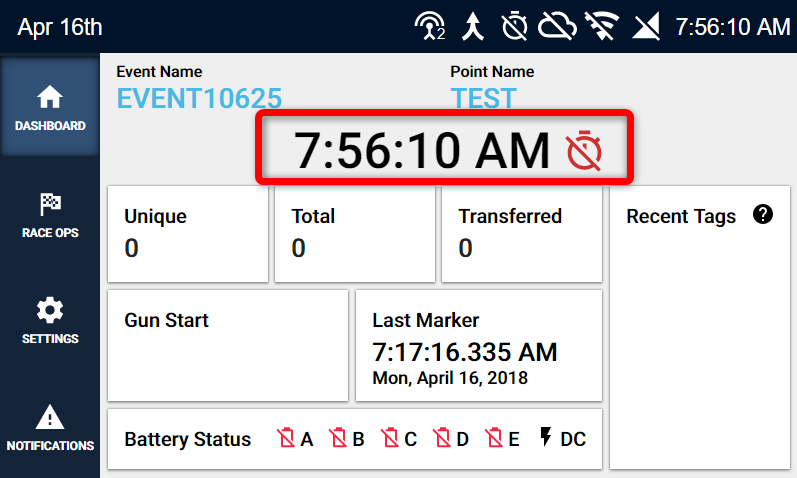Screen dimensions: 797x478
Task: Click the Wi-Fi disconnected icon
Action: point(600,27)
